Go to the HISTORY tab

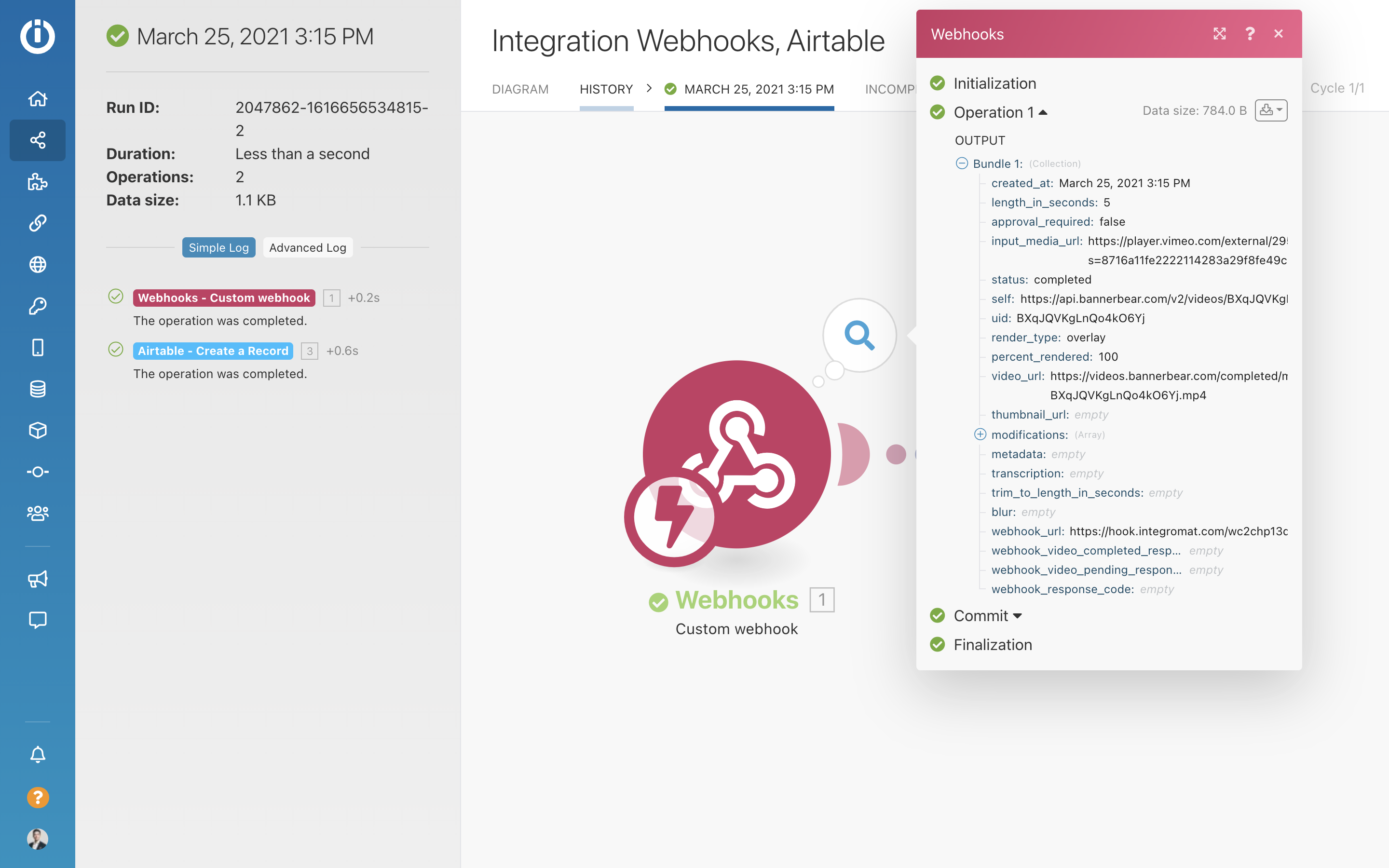(x=606, y=89)
